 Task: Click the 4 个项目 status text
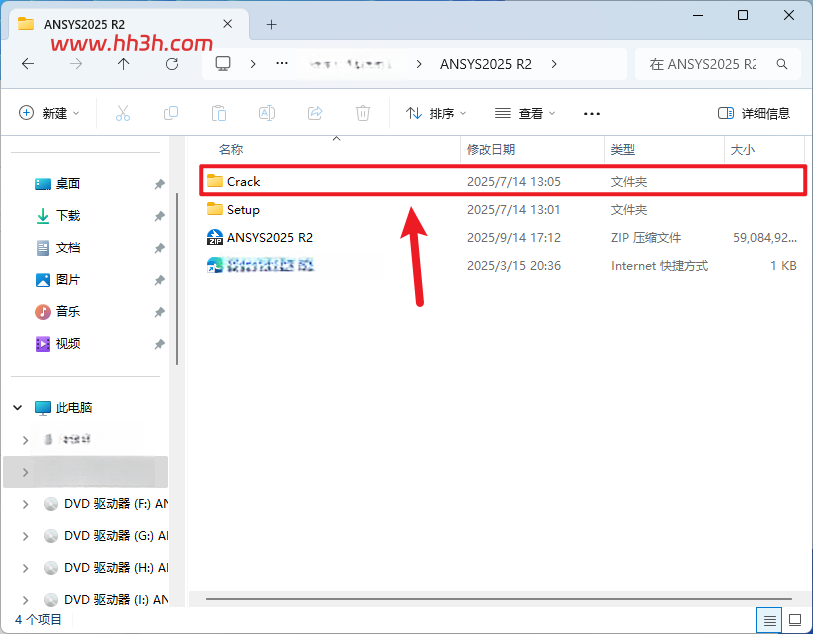tap(38, 619)
